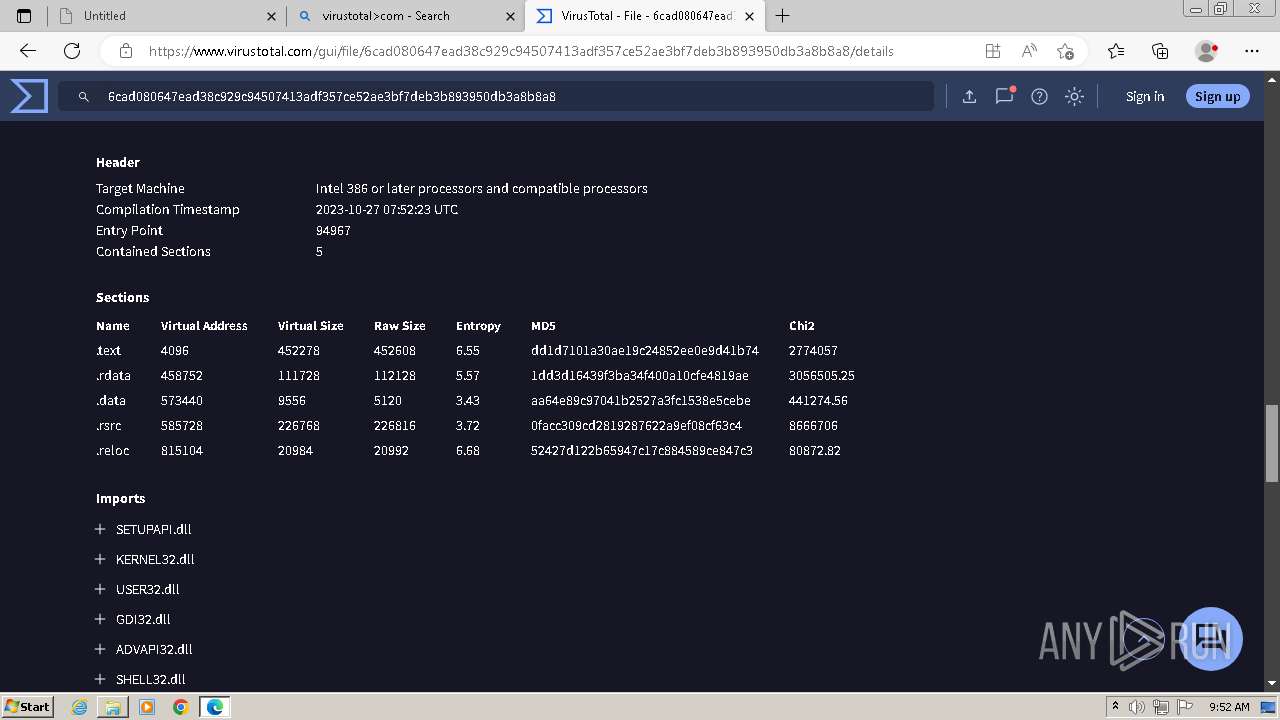Open the upload file icon
This screenshot has height=720, width=1280.
point(969,96)
